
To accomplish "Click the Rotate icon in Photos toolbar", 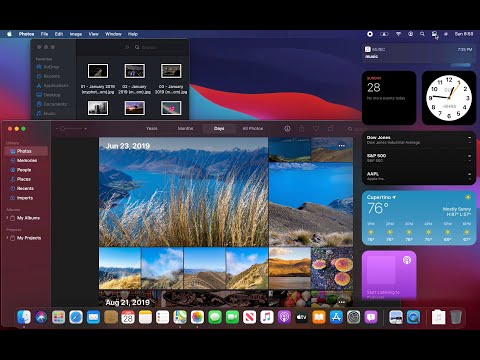I will click(x=331, y=129).
